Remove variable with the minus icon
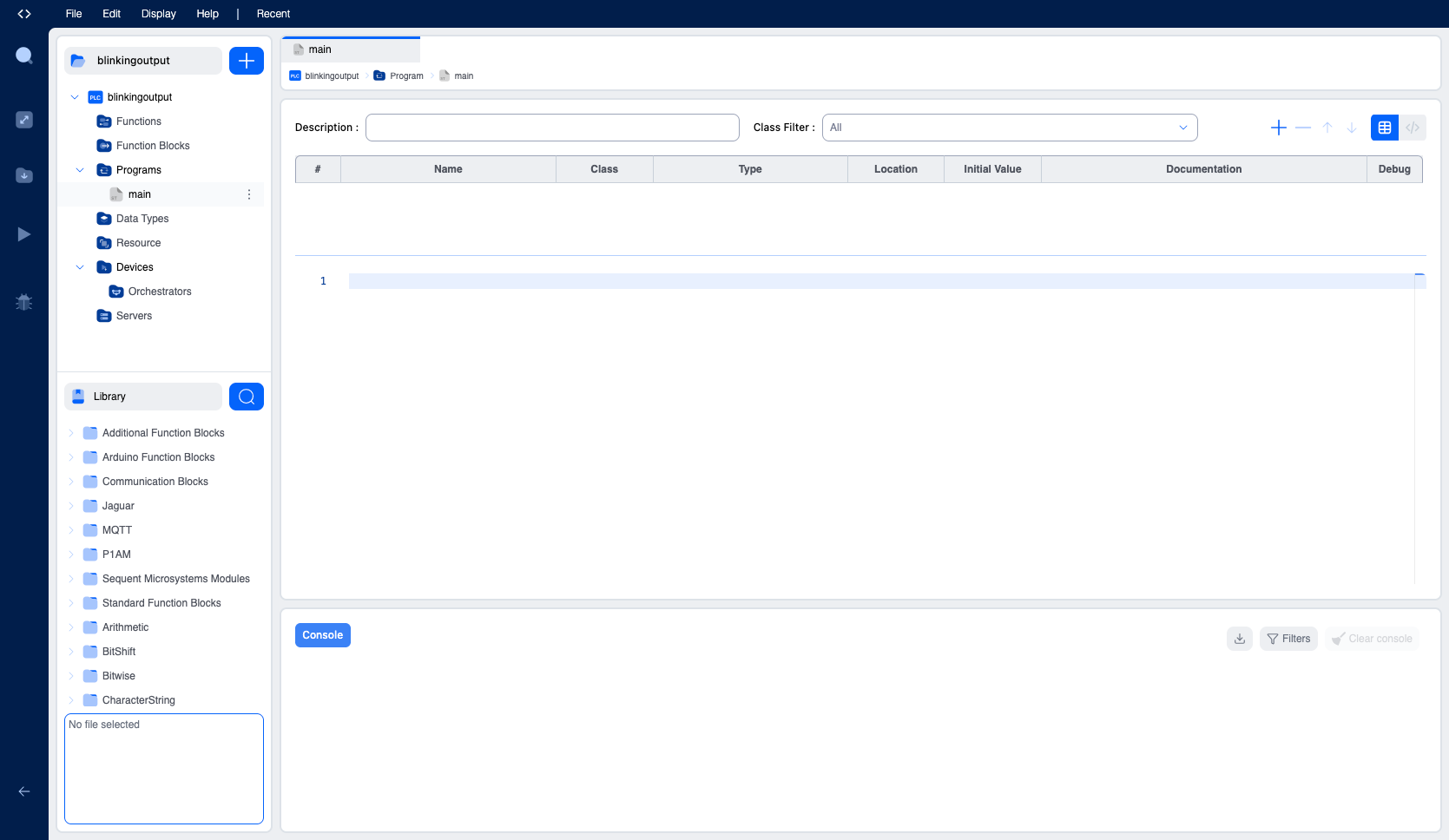Screen dimensions: 1449x840 1303,128
